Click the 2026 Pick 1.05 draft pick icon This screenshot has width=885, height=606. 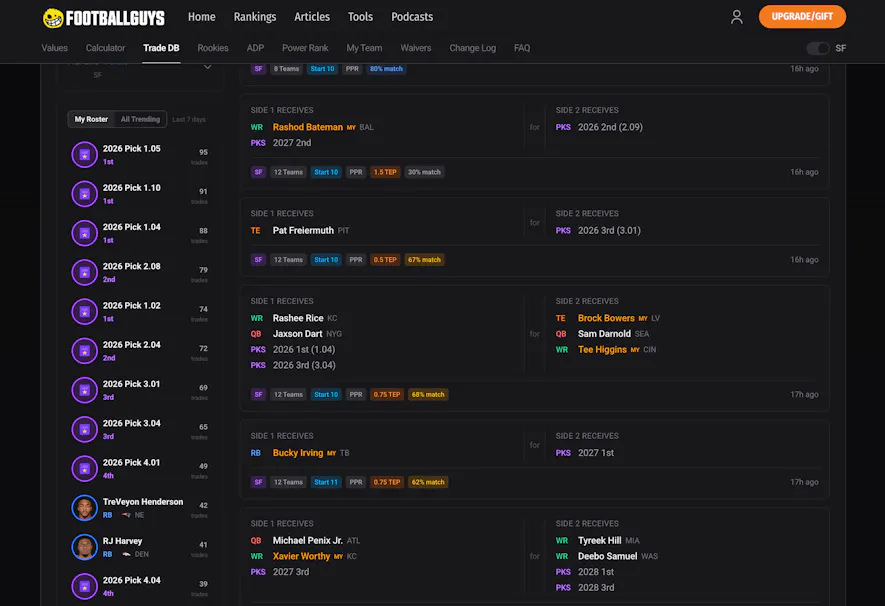[x=84, y=154]
